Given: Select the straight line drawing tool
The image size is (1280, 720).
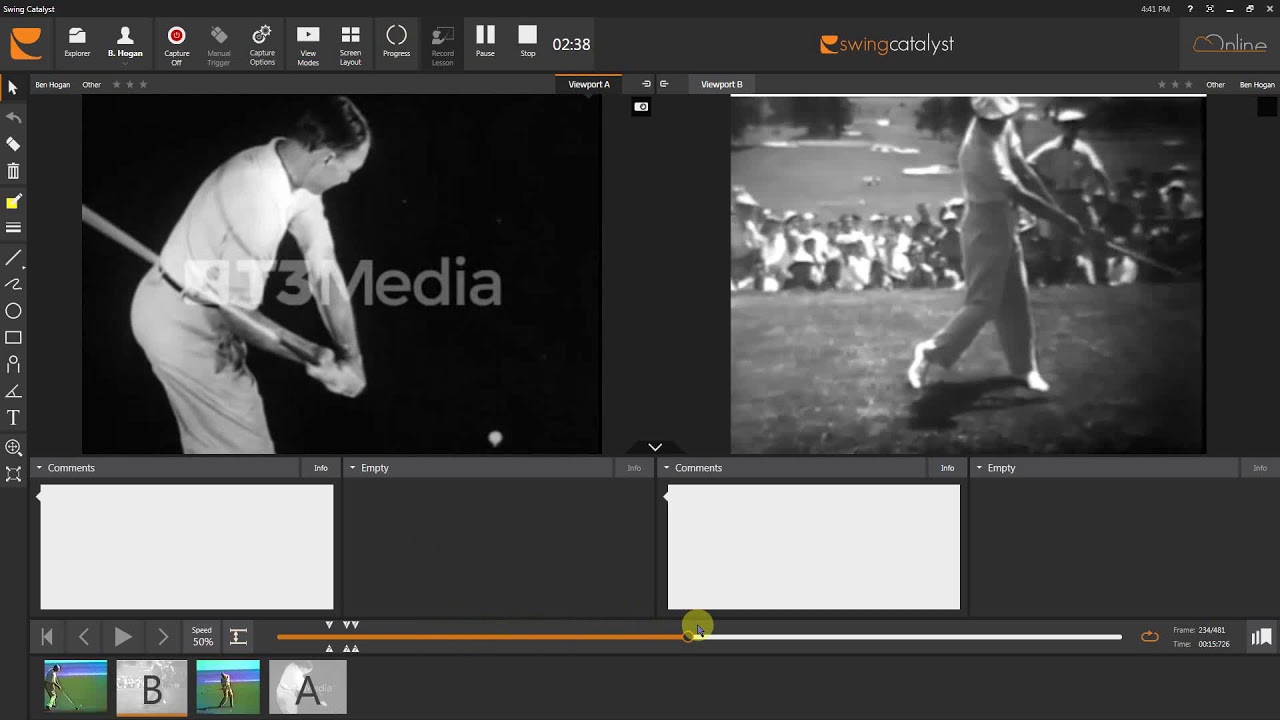Looking at the screenshot, I should tap(13, 258).
